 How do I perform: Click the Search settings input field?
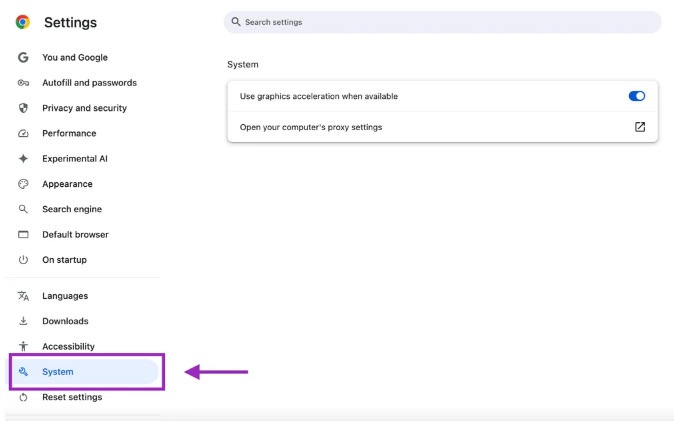[x=442, y=22]
